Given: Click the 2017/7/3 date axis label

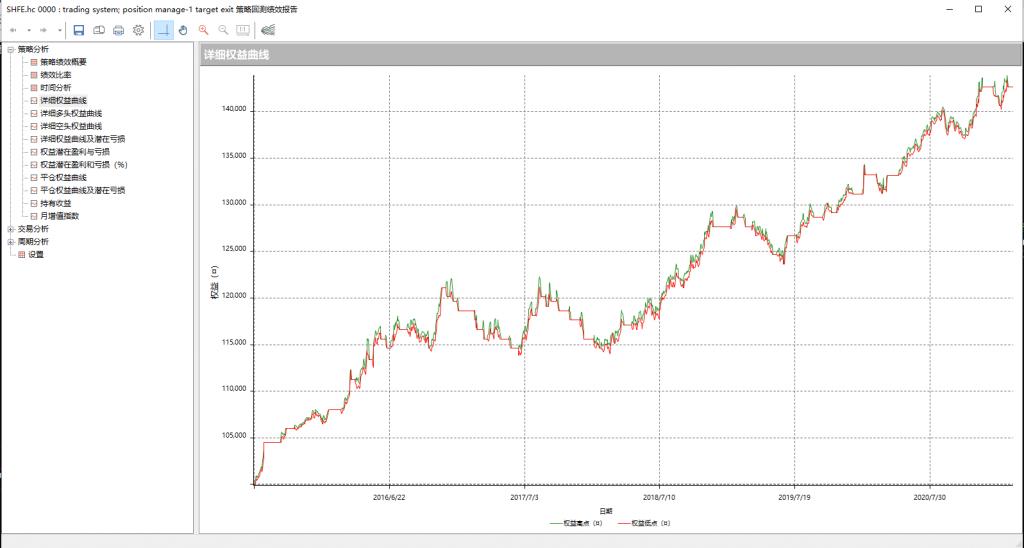Looking at the screenshot, I should 524,498.
